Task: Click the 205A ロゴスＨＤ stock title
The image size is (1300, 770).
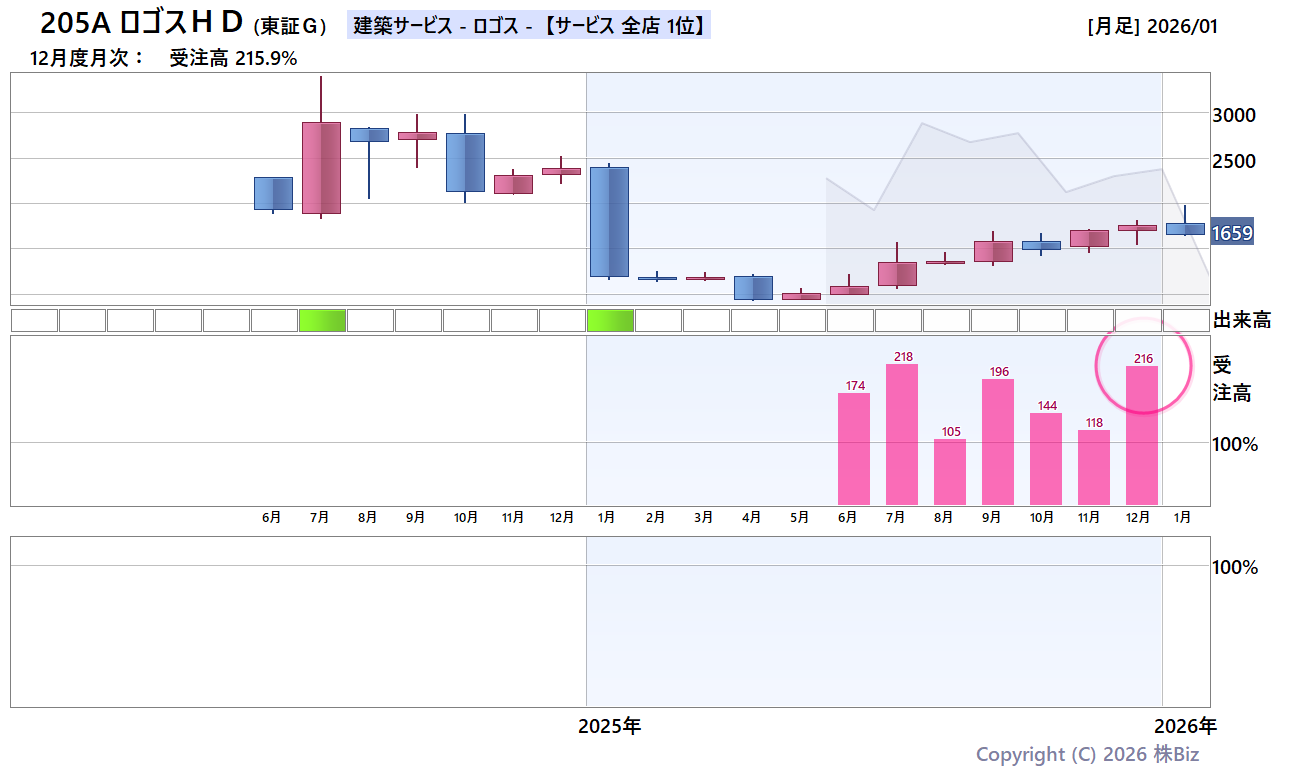Action: [140, 24]
